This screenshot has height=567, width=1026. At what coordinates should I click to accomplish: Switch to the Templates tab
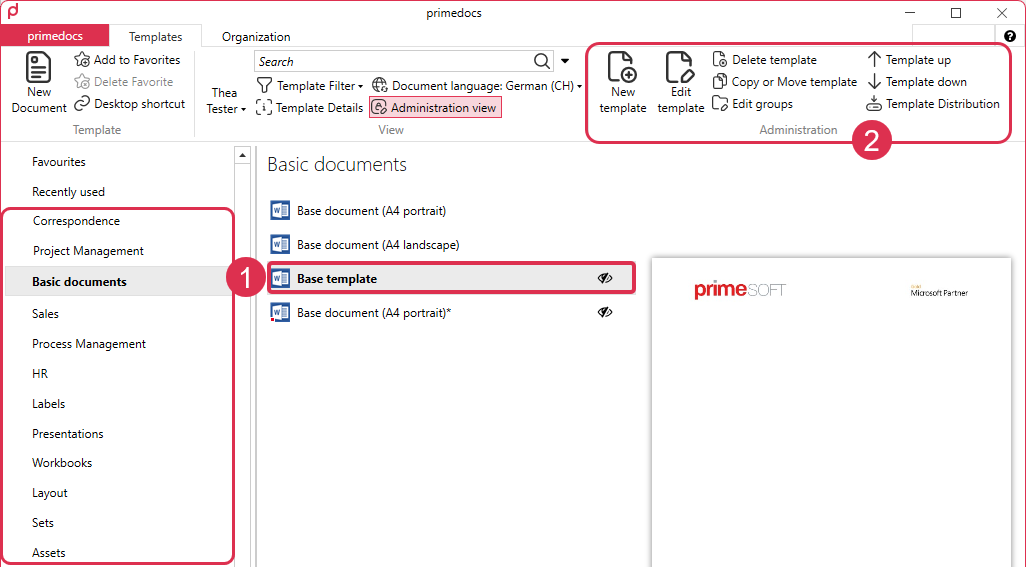pos(155,37)
